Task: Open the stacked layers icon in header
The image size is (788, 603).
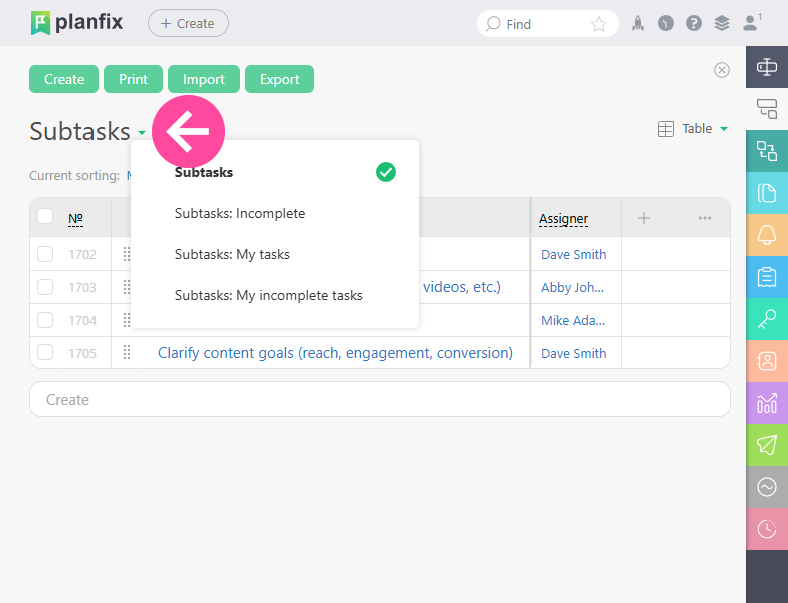Action: click(722, 24)
